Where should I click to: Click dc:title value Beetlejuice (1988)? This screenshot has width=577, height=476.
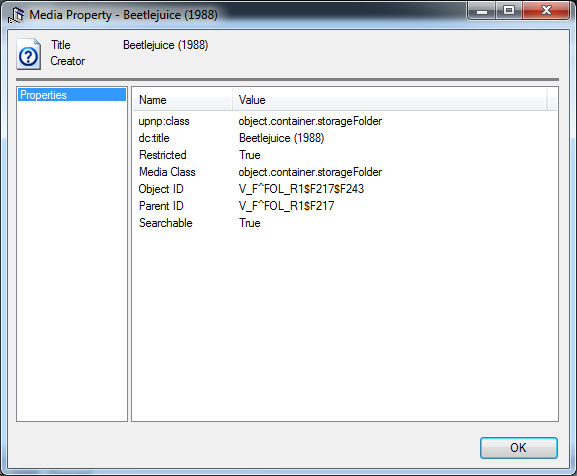point(282,138)
